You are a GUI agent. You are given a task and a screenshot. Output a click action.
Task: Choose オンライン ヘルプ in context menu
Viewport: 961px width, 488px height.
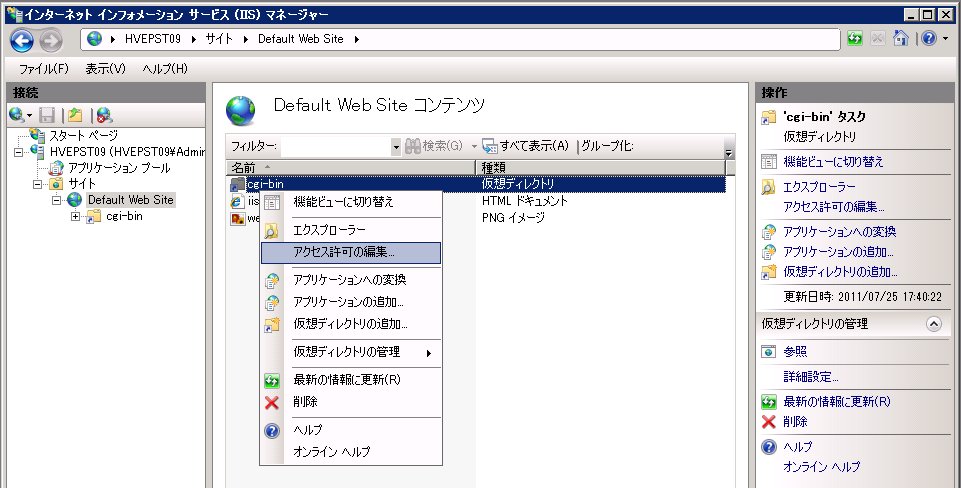coord(351,452)
